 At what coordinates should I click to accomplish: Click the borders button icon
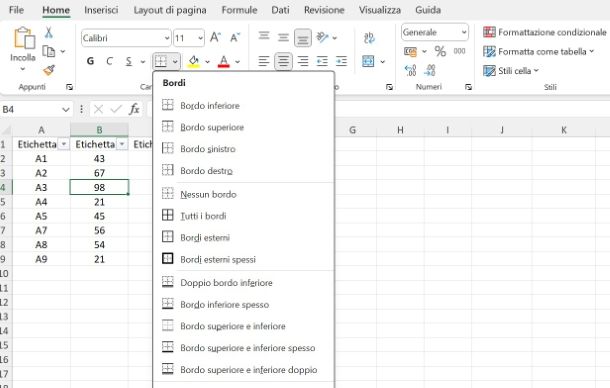161,61
